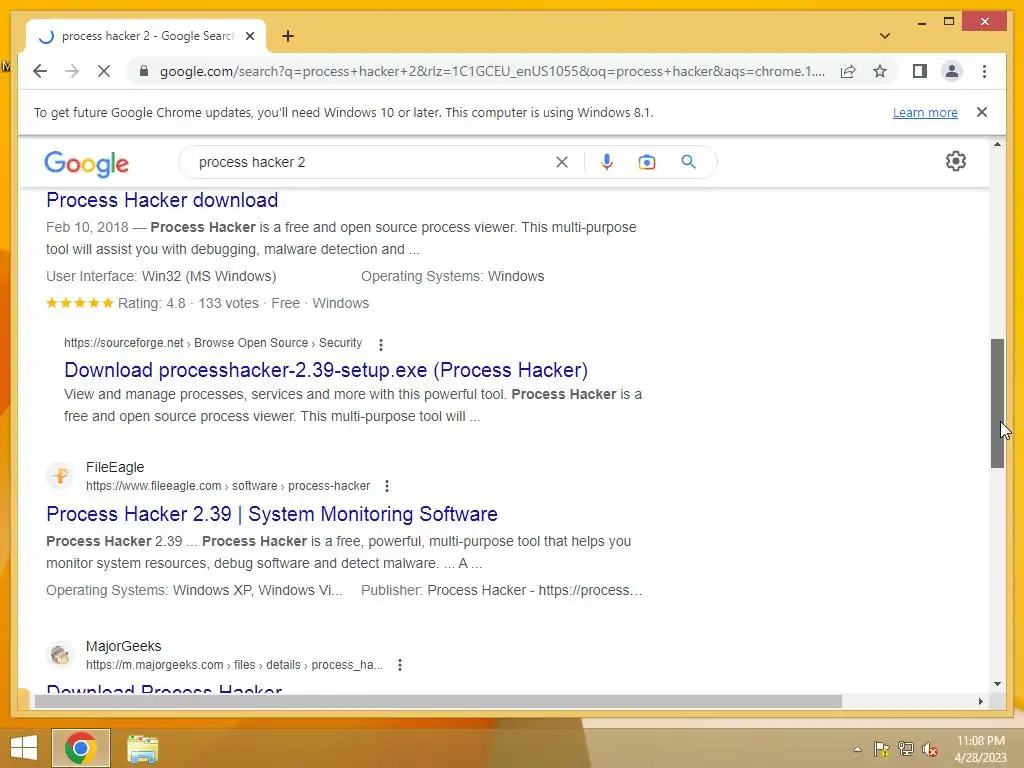Open the taskbar clock and date

click(980, 749)
